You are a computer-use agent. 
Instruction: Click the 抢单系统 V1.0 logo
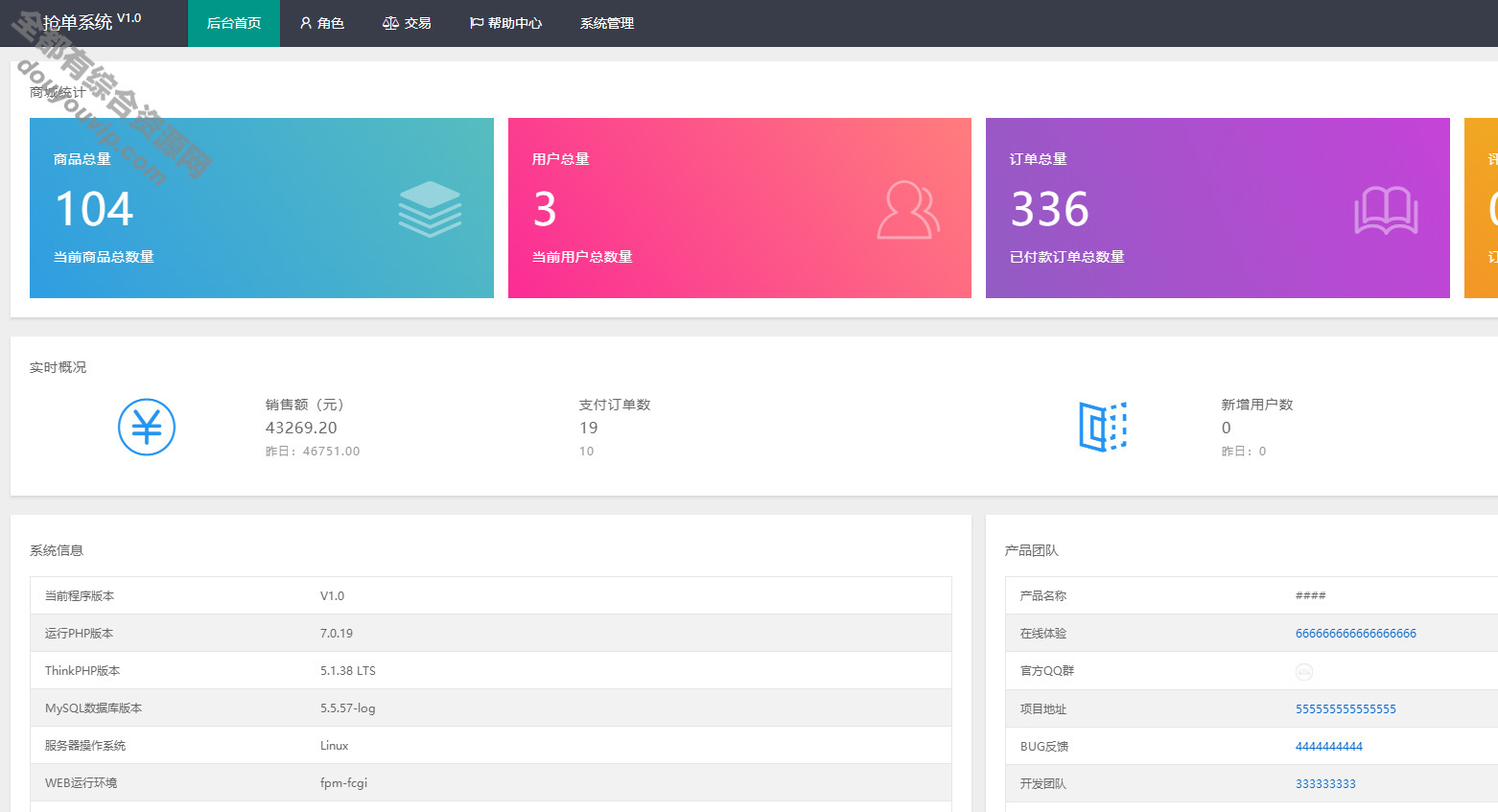(92, 21)
